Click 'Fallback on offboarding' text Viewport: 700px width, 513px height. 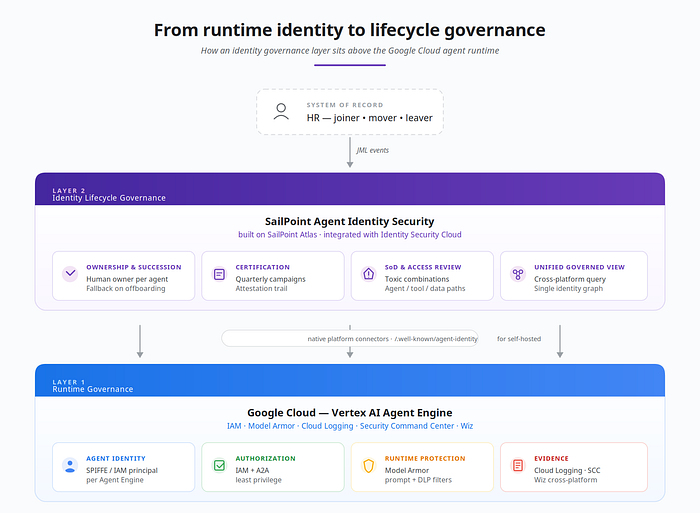coord(126,288)
